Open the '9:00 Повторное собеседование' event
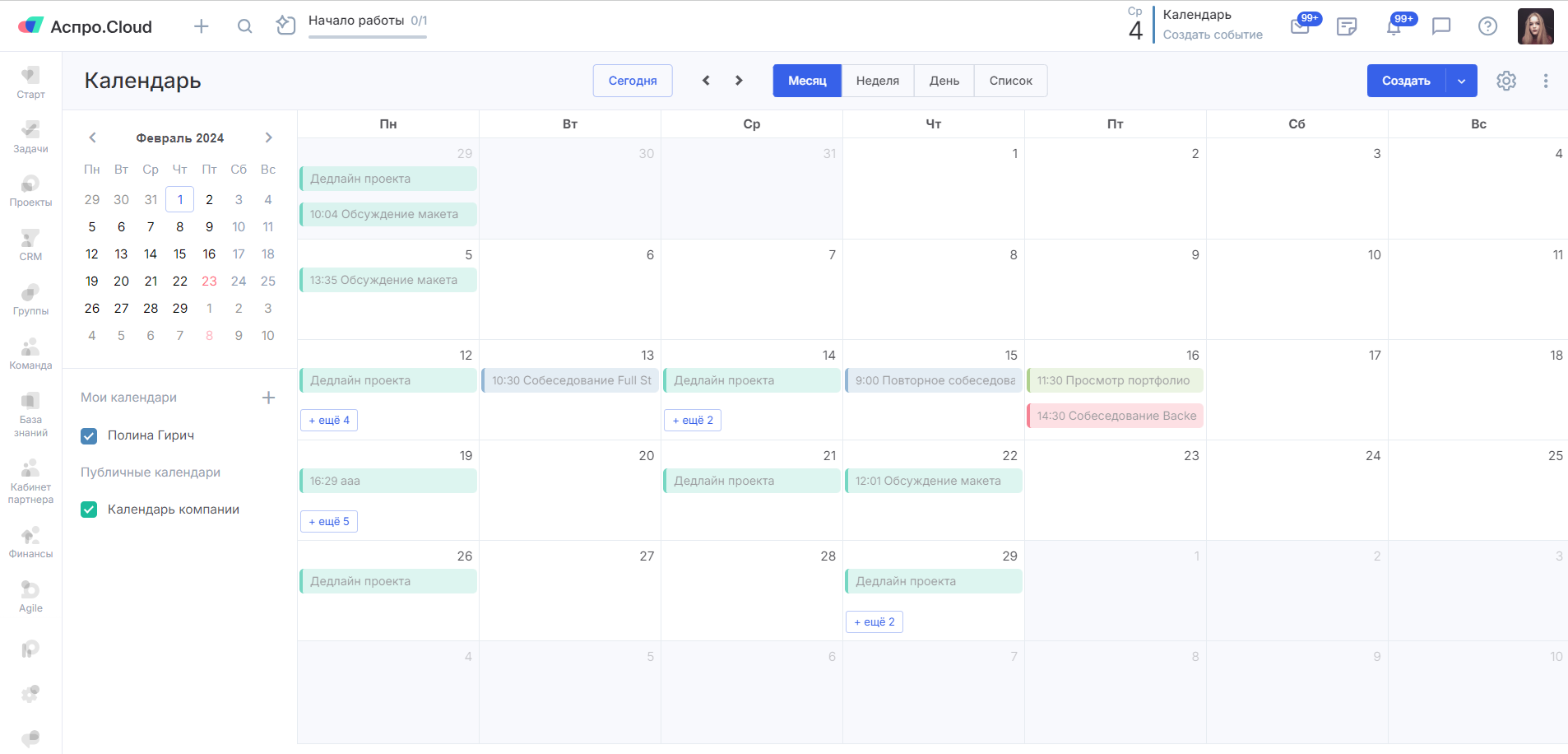The height and width of the screenshot is (754, 1568). tap(933, 380)
